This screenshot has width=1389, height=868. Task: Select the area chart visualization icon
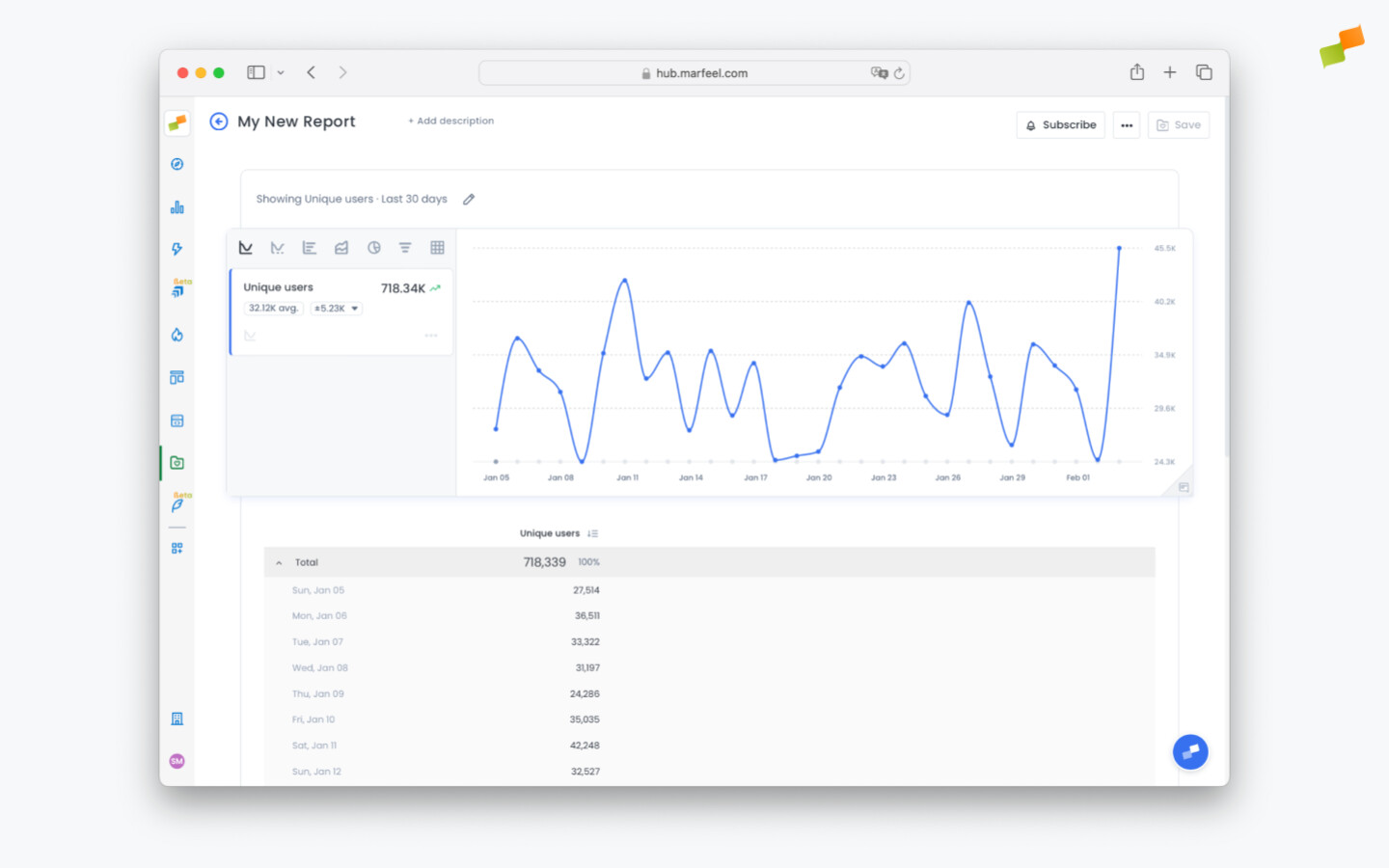[x=341, y=248]
